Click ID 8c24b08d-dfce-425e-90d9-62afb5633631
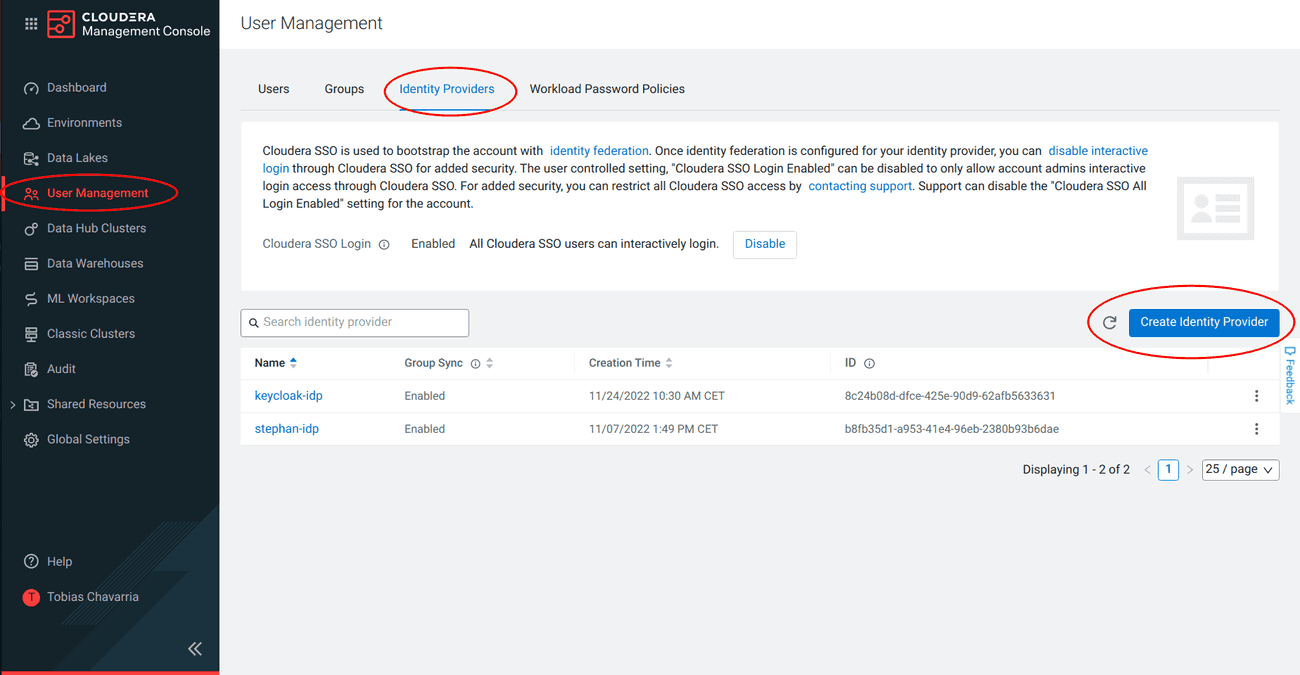1300x675 pixels. [950, 396]
